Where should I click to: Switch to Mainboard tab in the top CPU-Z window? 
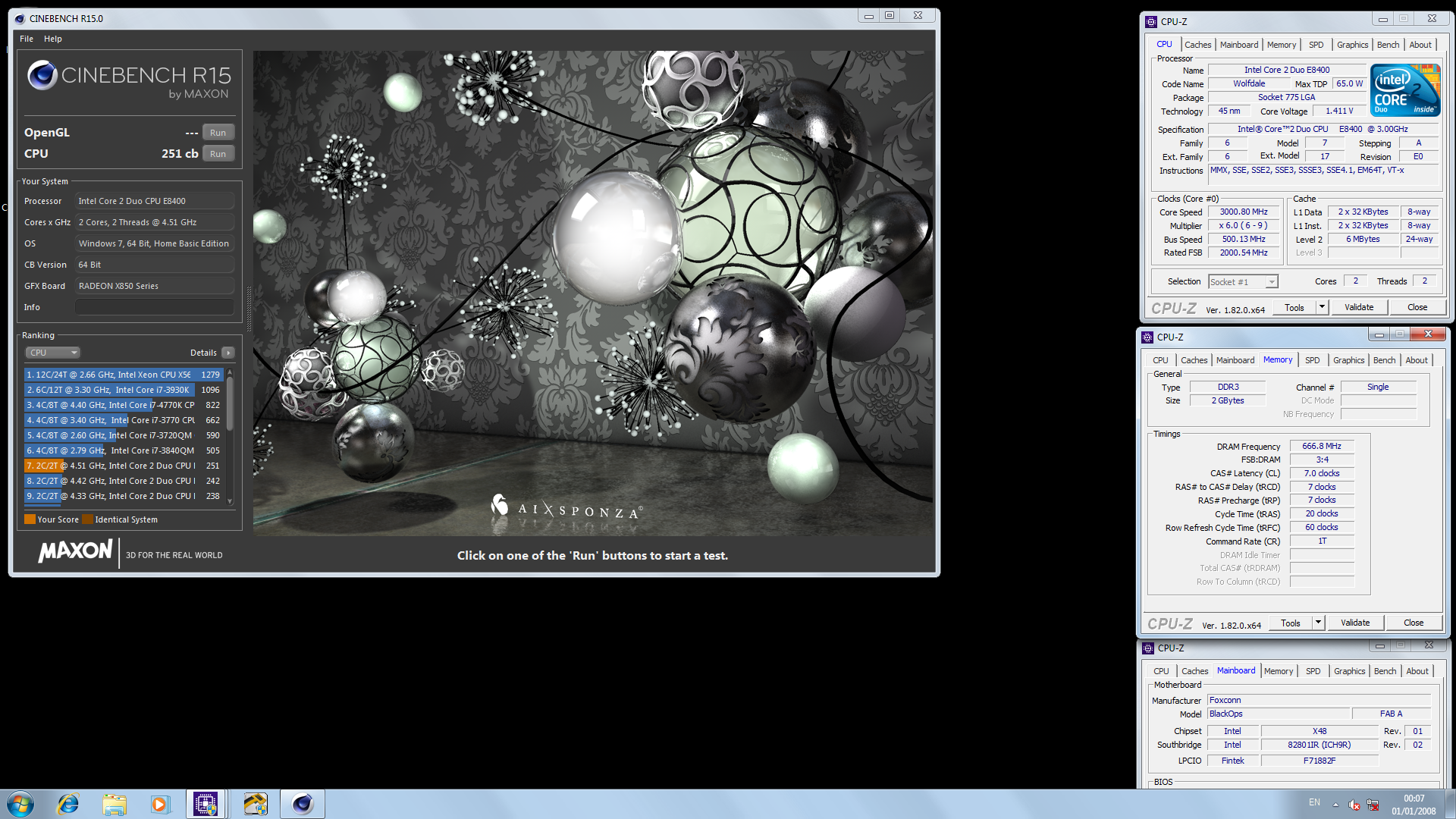click(1239, 45)
